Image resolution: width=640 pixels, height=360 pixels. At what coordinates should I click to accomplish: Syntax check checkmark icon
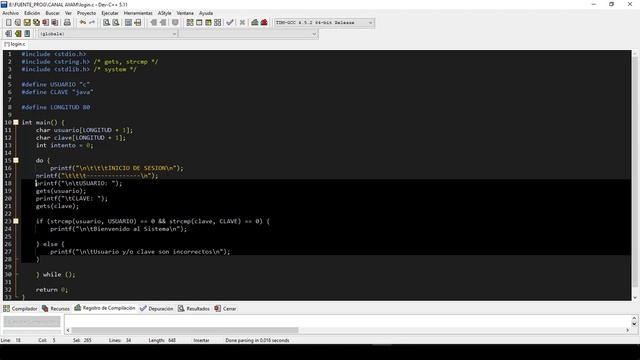(x=230, y=22)
